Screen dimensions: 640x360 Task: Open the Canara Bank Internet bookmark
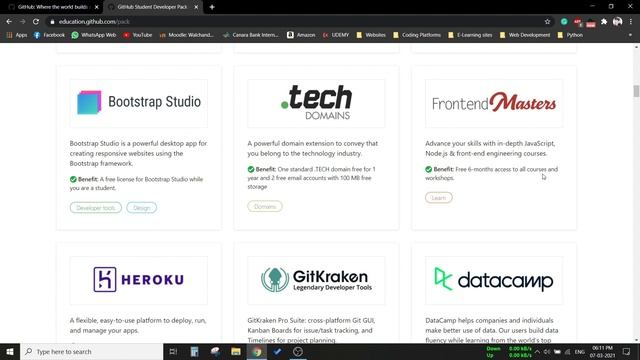tap(251, 35)
